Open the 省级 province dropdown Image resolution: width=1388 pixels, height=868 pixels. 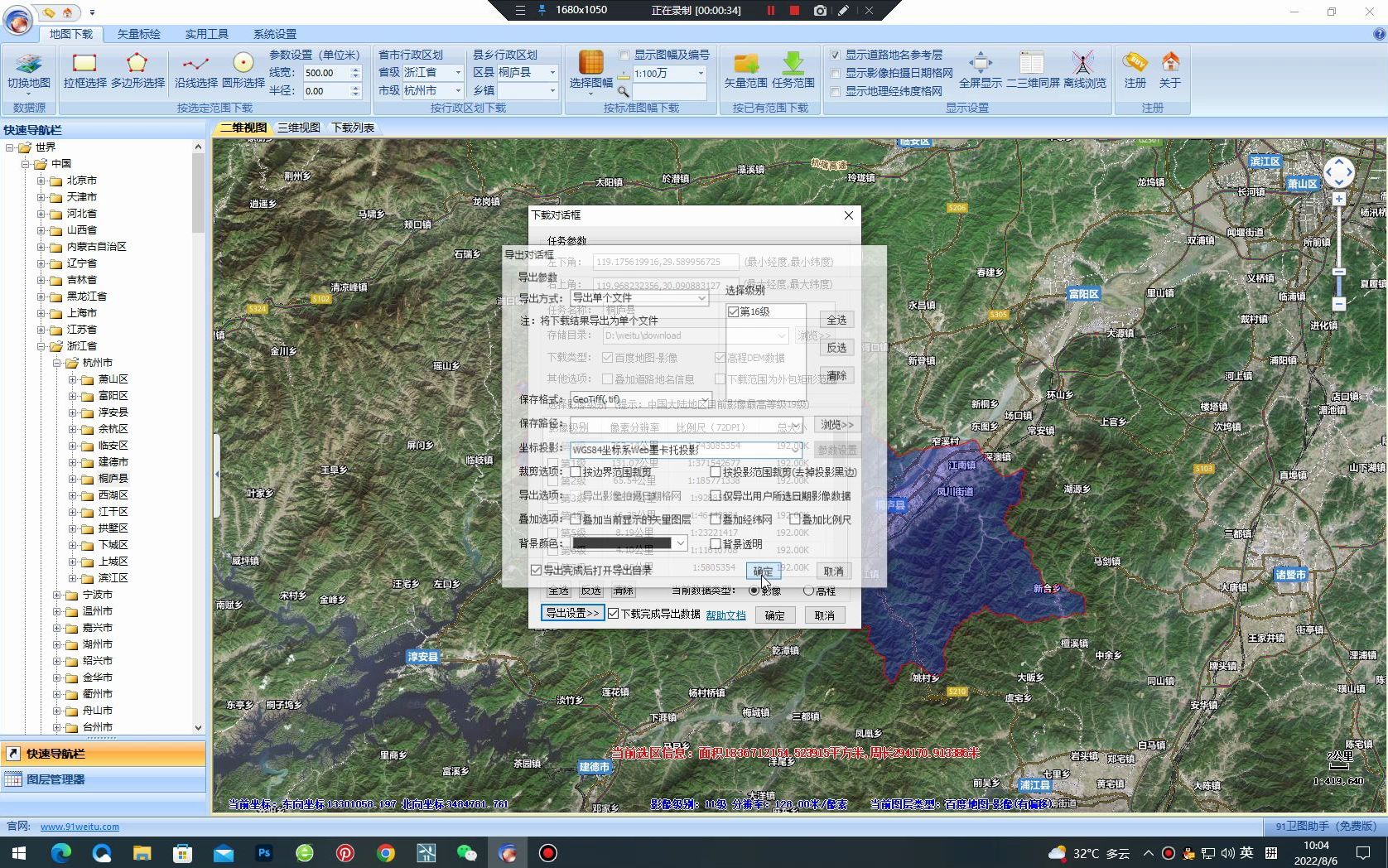[x=457, y=73]
